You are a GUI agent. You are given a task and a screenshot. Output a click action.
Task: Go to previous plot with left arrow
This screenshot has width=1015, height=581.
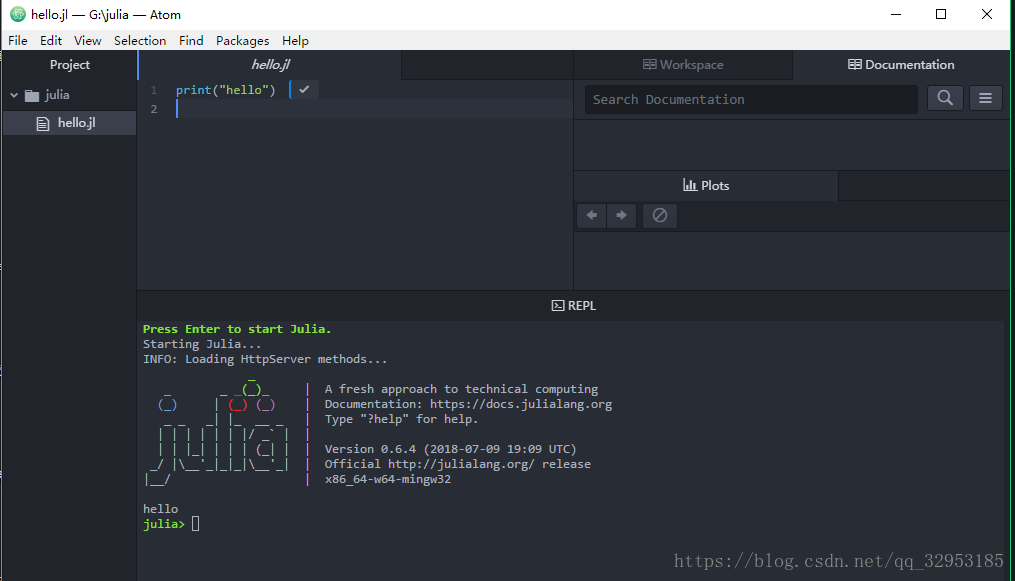[592, 215]
